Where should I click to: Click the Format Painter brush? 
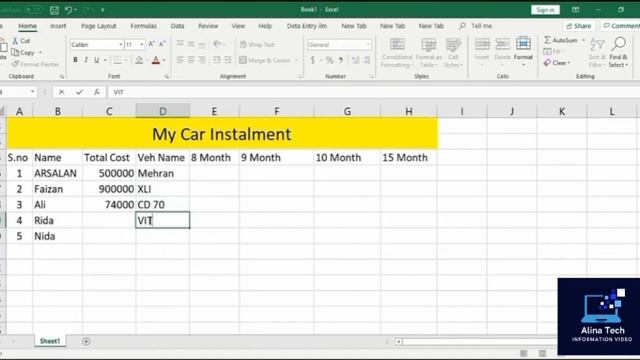15,64
